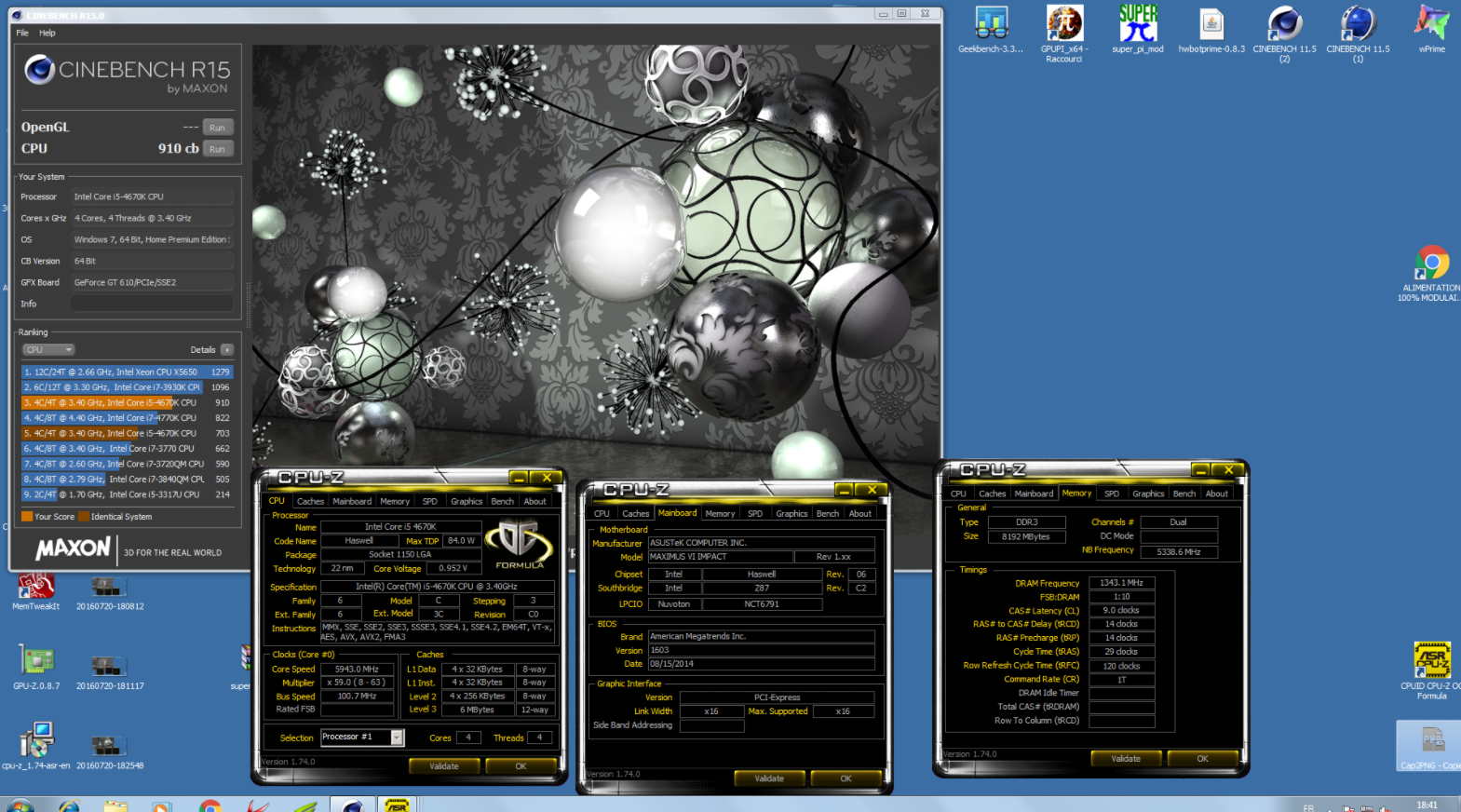Open the Help menu in Cinebench
This screenshot has width=1461, height=812.
[47, 33]
